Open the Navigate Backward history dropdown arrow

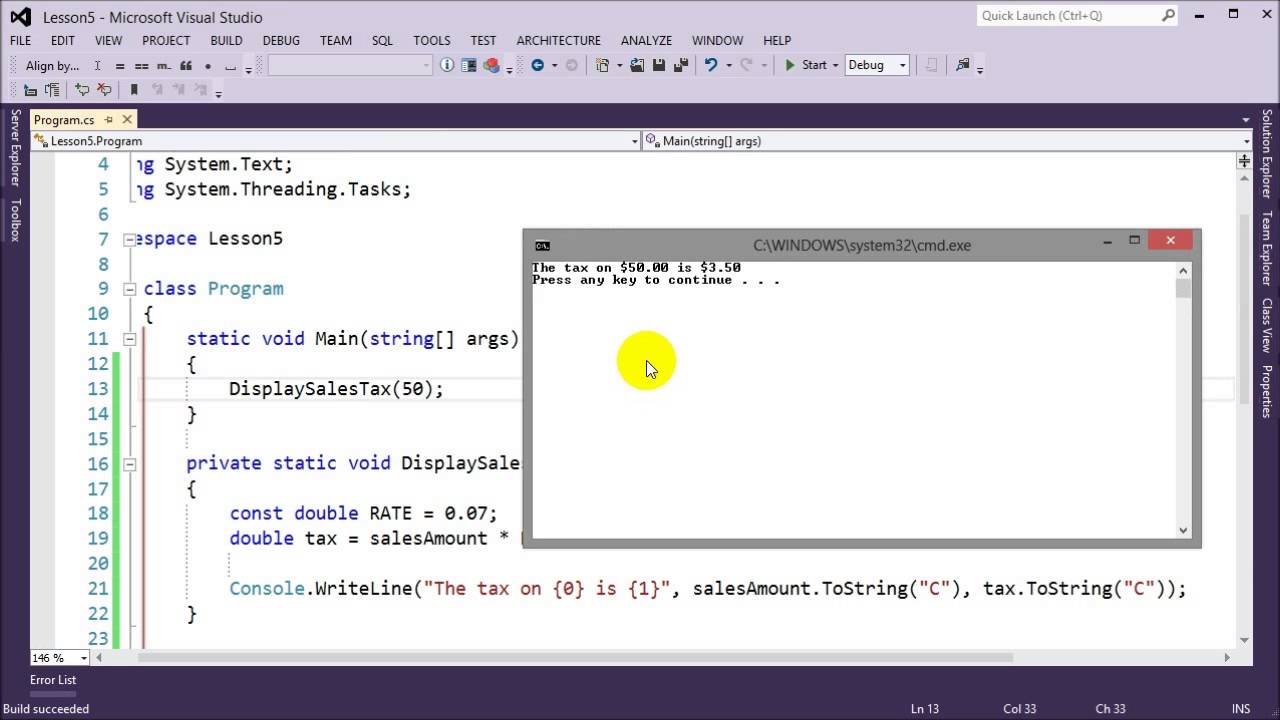pyautogui.click(x=553, y=65)
